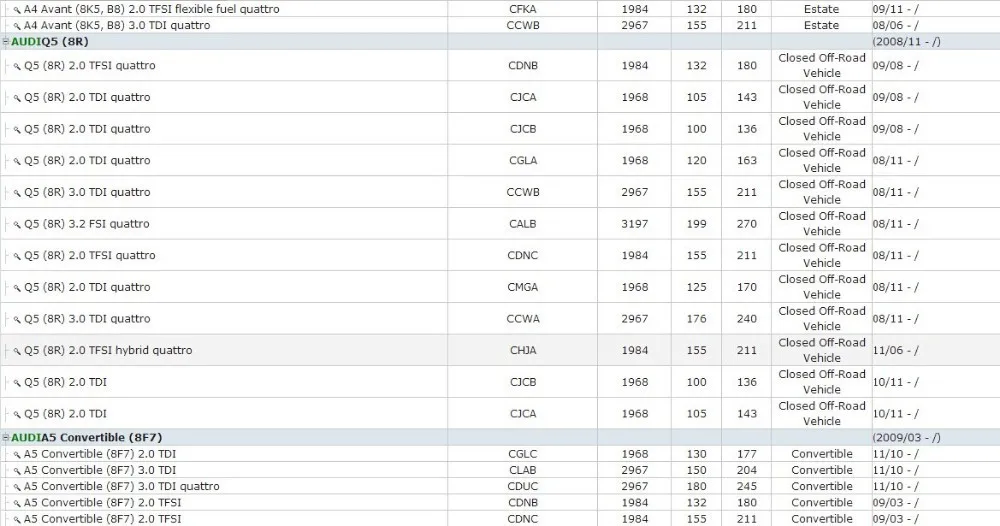Click the magnifier icon on Q5 3.0 TDI quattro CCWB row

pyautogui.click(x=17, y=193)
